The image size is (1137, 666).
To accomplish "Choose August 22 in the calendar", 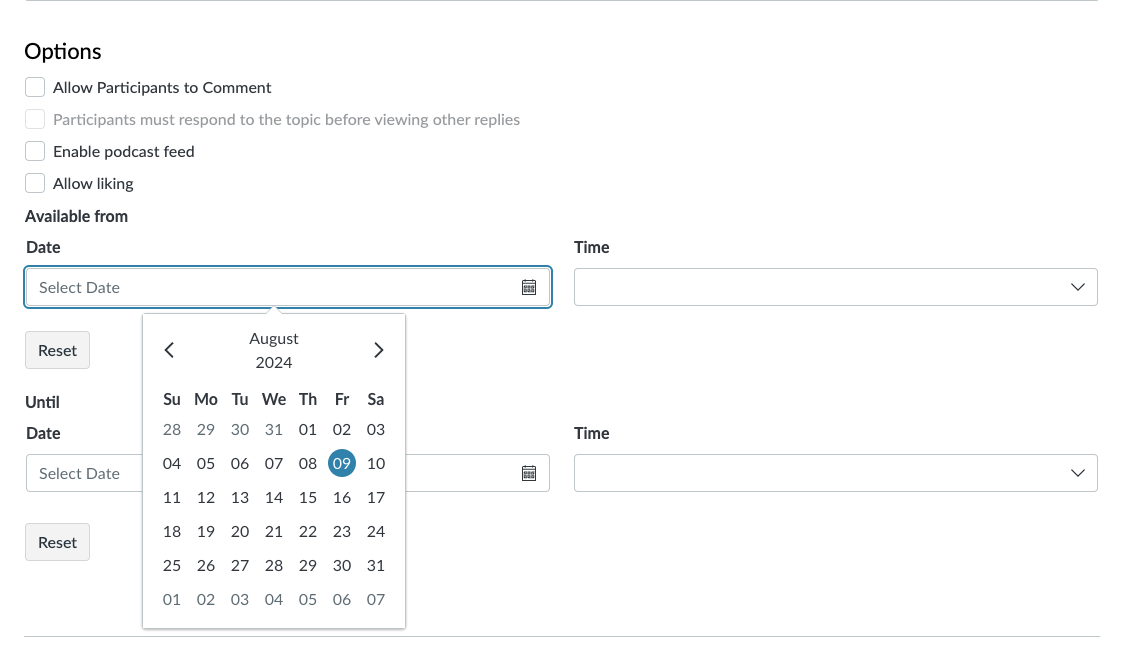I will 307,532.
